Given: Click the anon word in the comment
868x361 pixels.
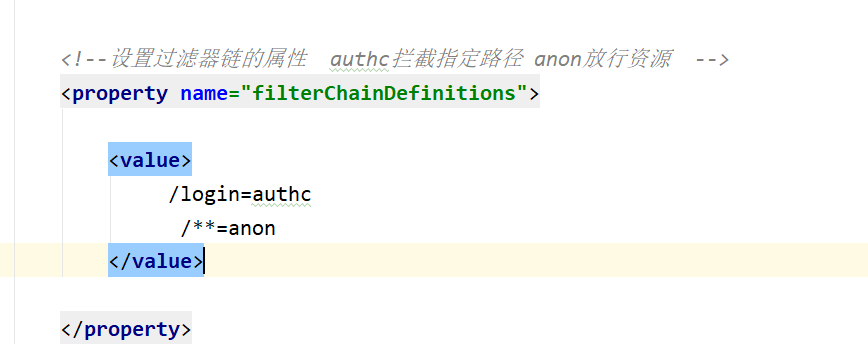Looking at the screenshot, I should (x=557, y=59).
